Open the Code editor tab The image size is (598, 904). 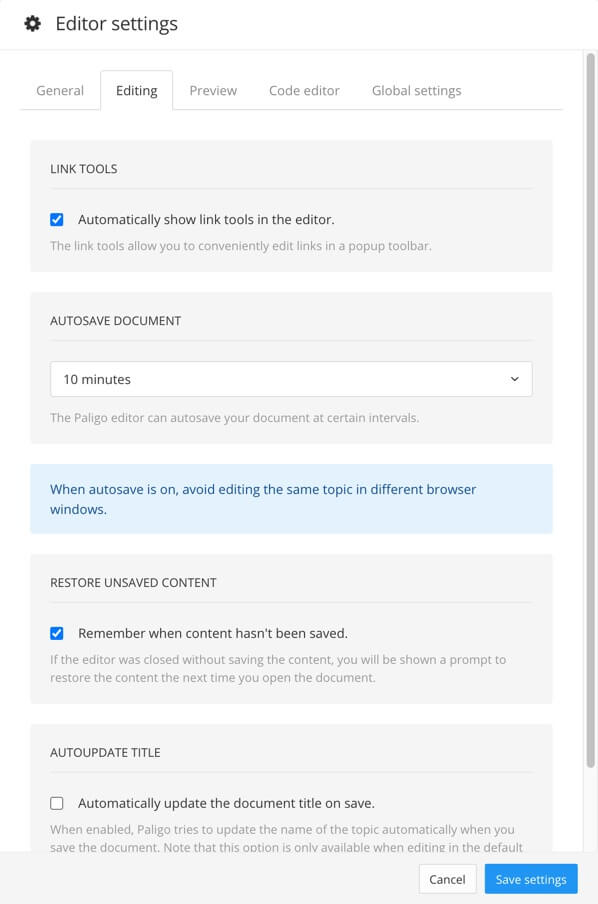[304, 90]
